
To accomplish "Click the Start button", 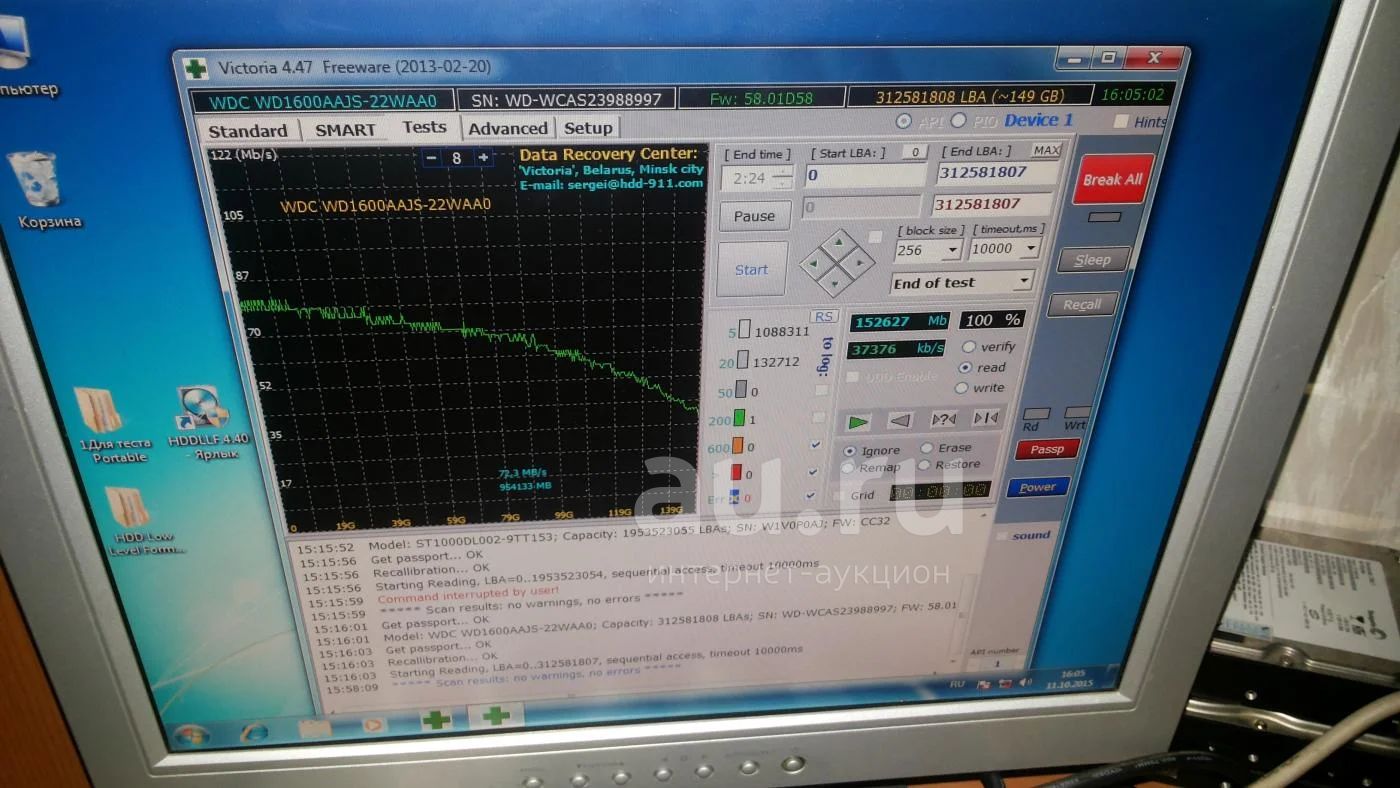I will pos(751,269).
